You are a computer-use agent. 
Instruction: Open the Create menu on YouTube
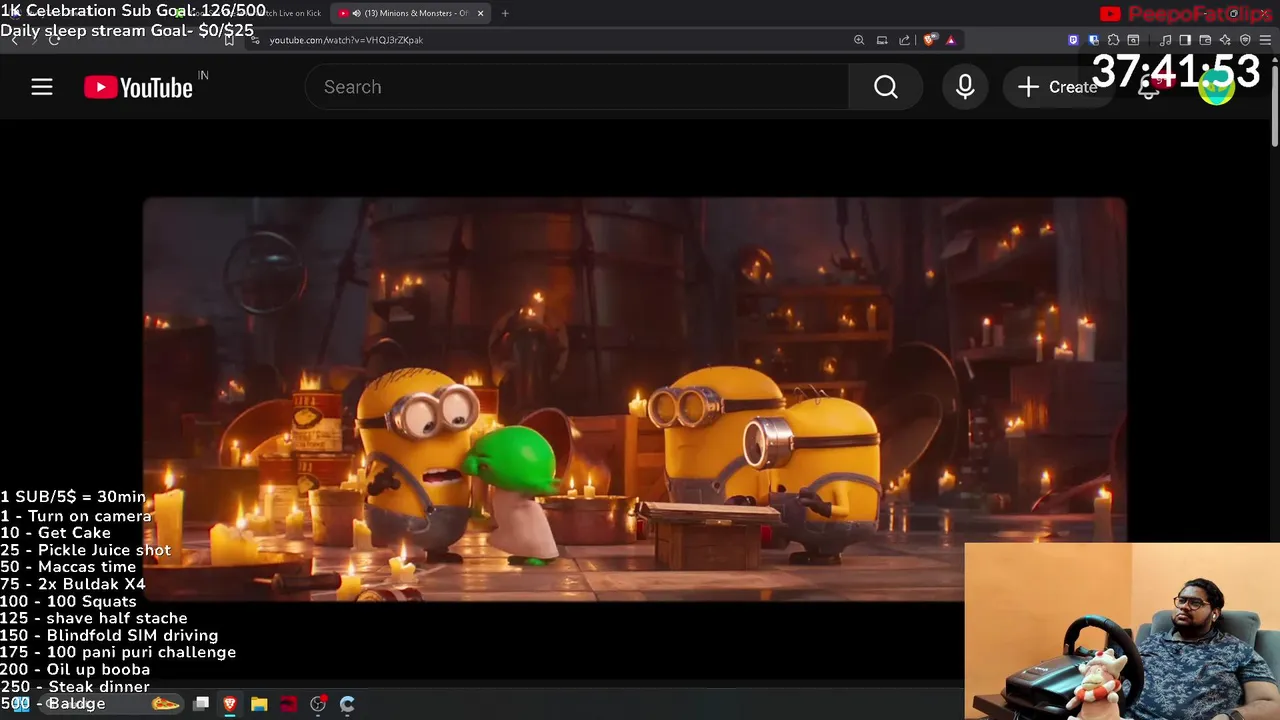pyautogui.click(x=1058, y=87)
